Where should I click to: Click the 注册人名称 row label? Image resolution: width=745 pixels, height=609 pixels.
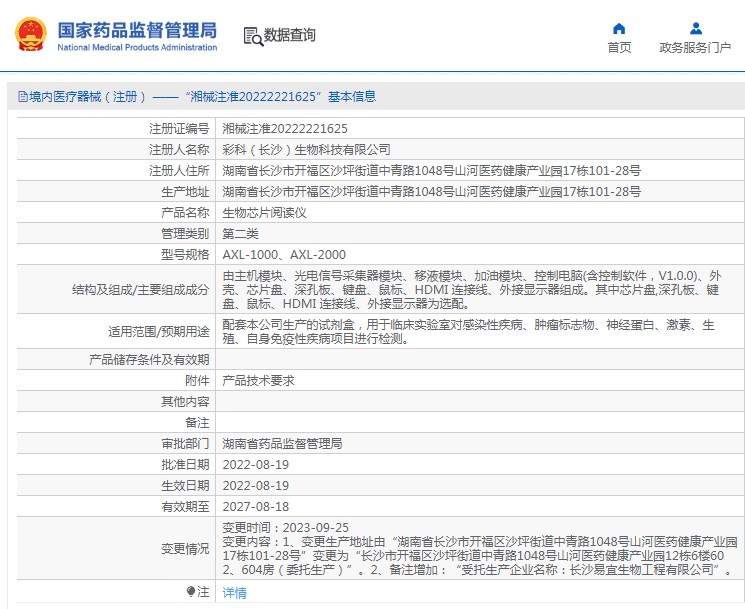tap(179, 150)
